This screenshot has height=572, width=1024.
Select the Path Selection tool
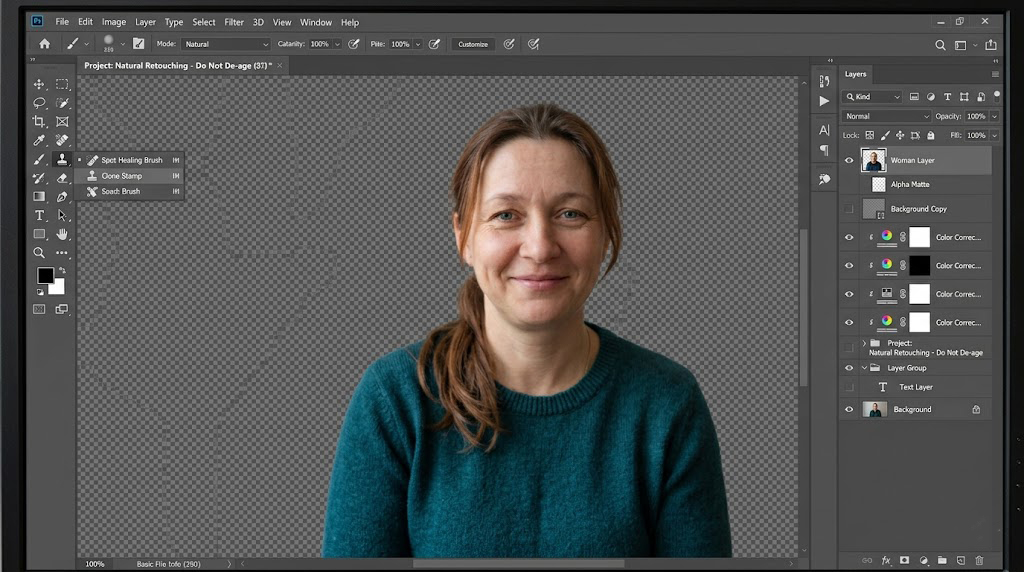coord(62,215)
